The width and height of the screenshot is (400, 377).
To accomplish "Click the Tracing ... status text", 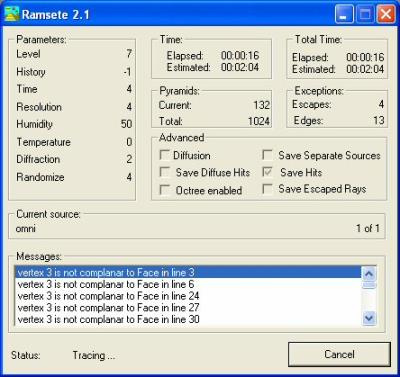I will [x=94, y=355].
